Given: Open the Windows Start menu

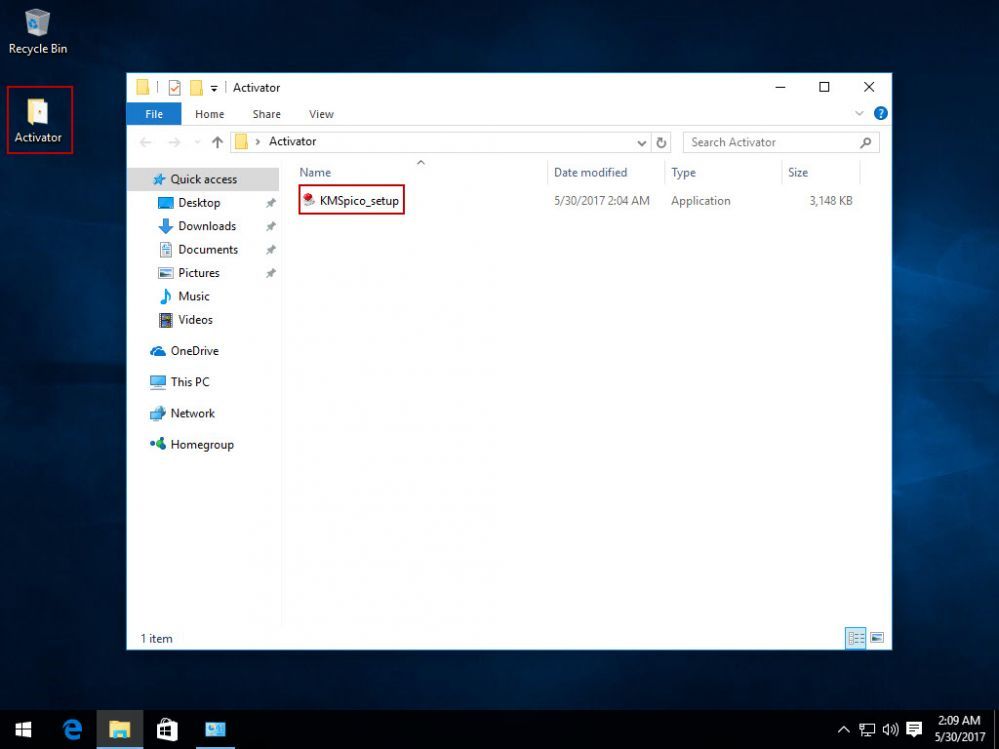Looking at the screenshot, I should [24, 730].
